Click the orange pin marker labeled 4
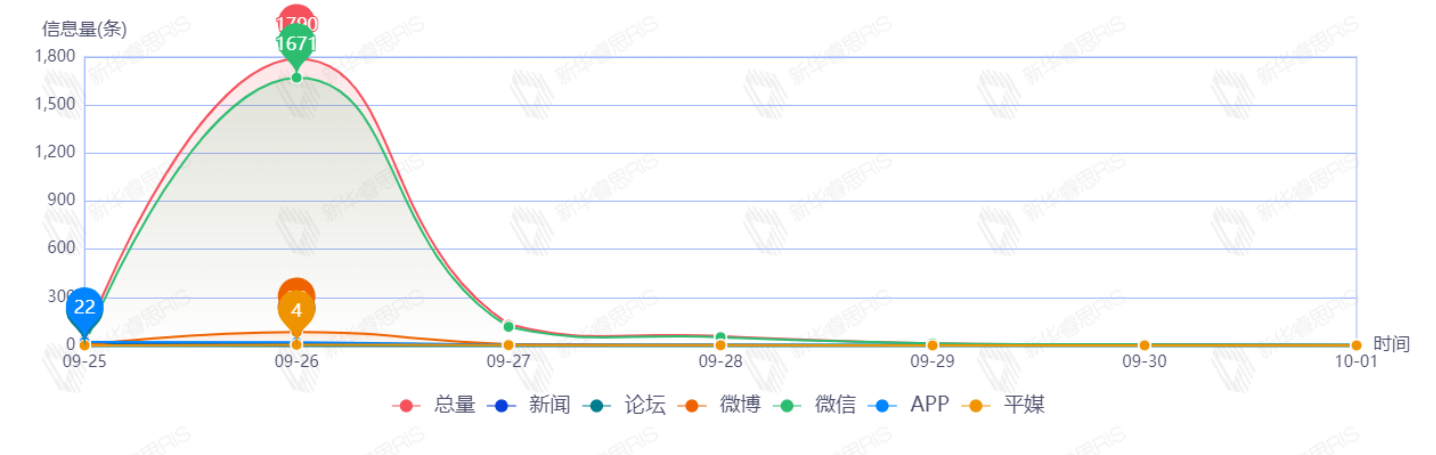Image resolution: width=1436 pixels, height=455 pixels. click(x=296, y=311)
